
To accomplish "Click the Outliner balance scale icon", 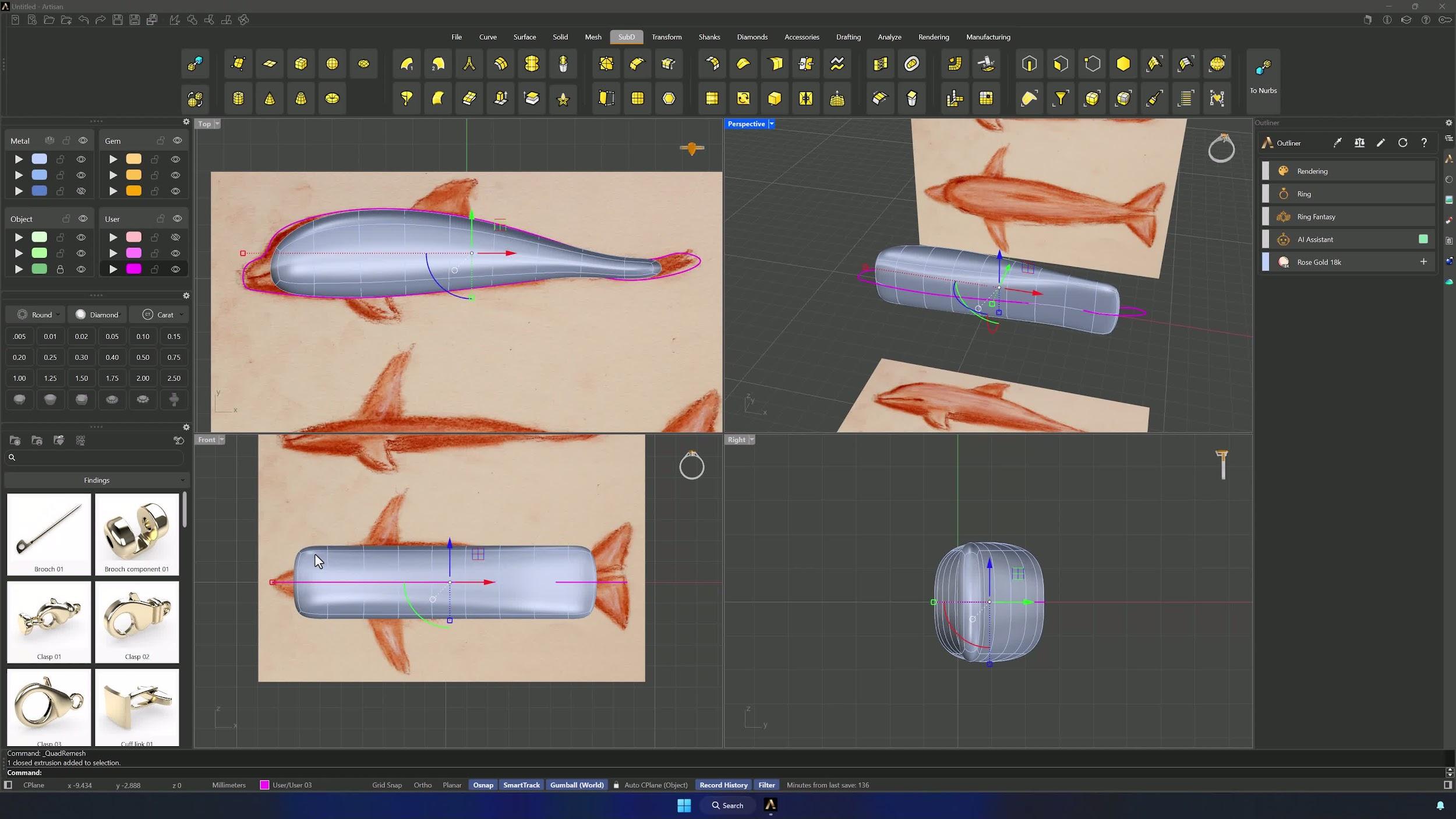I will coord(1359,143).
